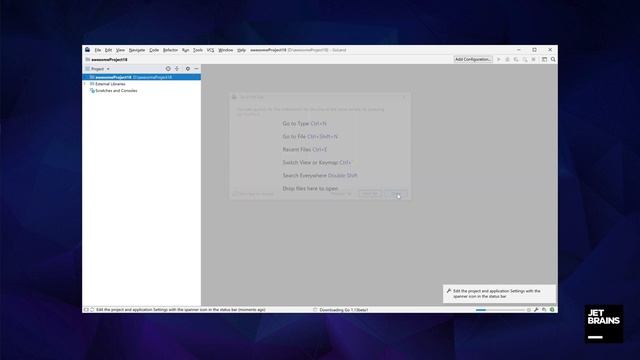Click the locate-in-tree target icon

tap(168, 69)
